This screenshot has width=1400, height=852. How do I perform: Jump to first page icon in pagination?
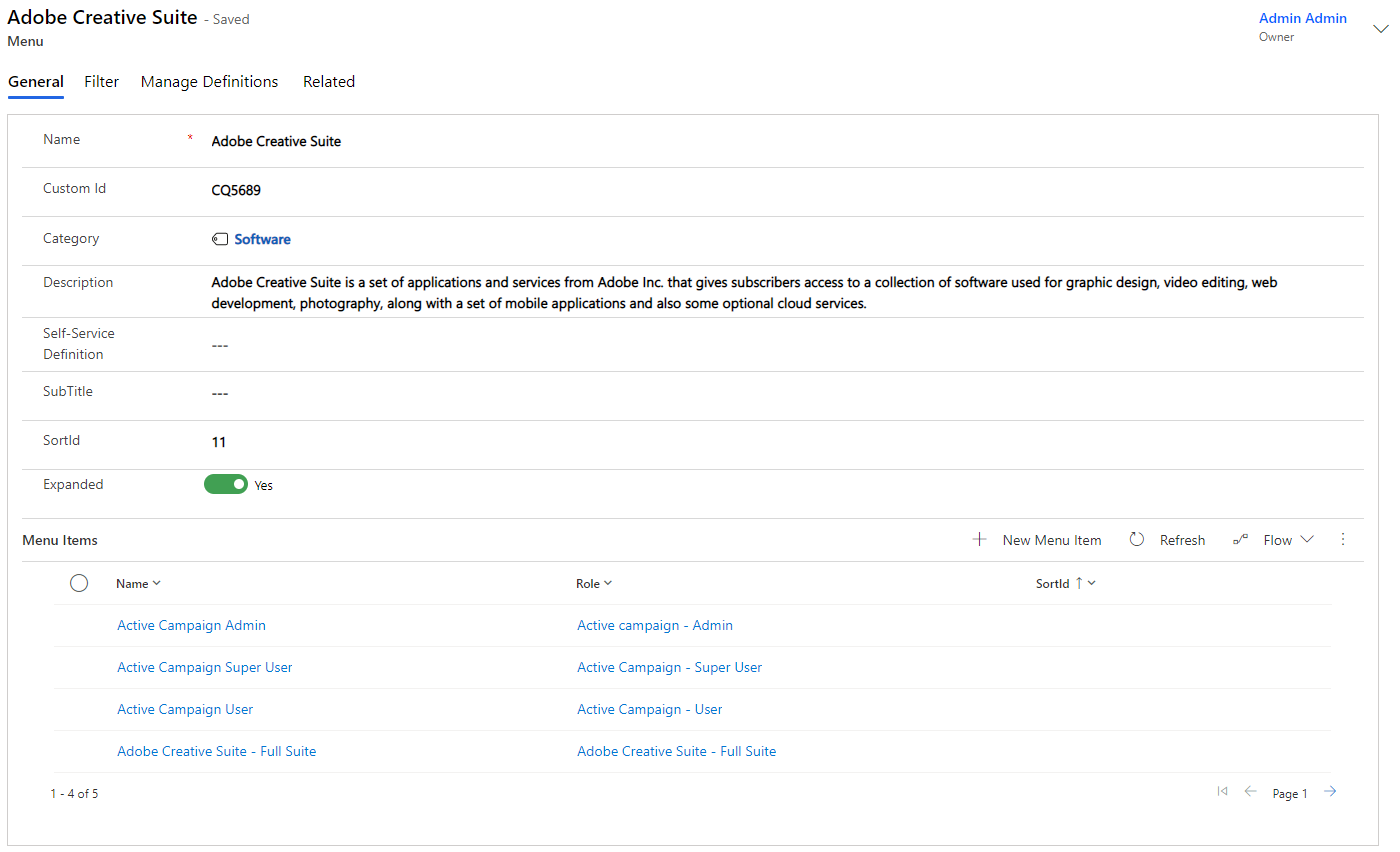[x=1222, y=792]
